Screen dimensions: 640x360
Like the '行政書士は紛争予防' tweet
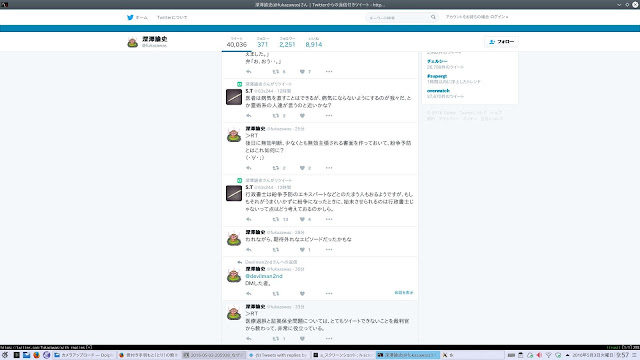click(x=302, y=219)
